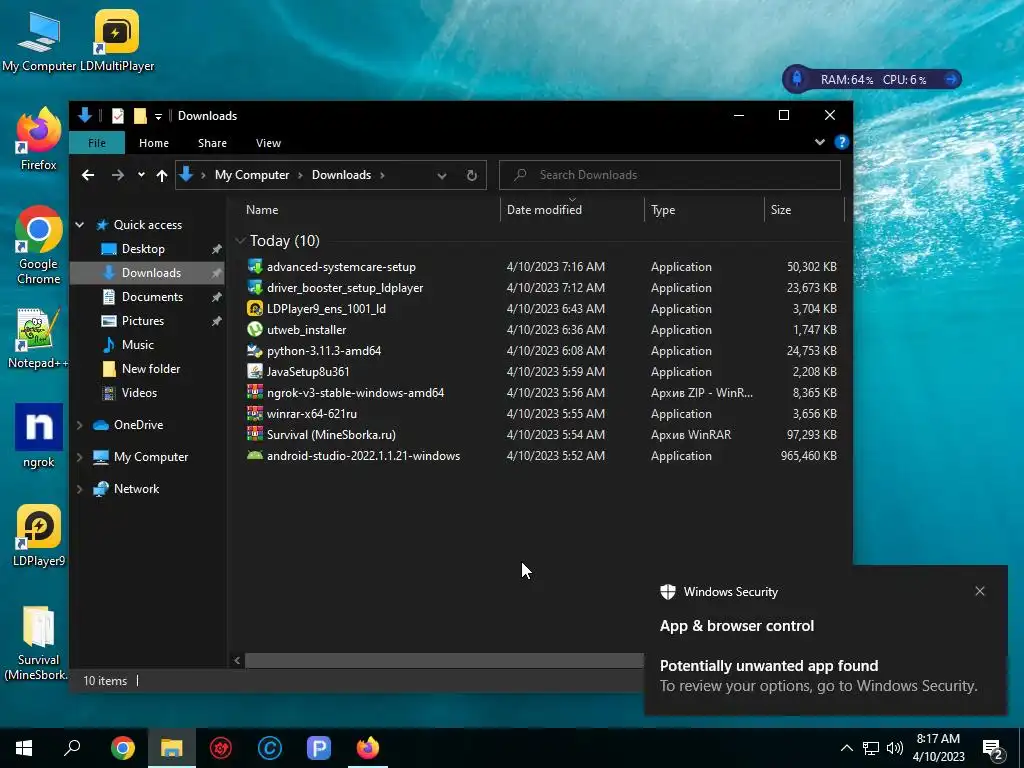Expand the Network tree node
The image size is (1024, 768).
(x=80, y=489)
